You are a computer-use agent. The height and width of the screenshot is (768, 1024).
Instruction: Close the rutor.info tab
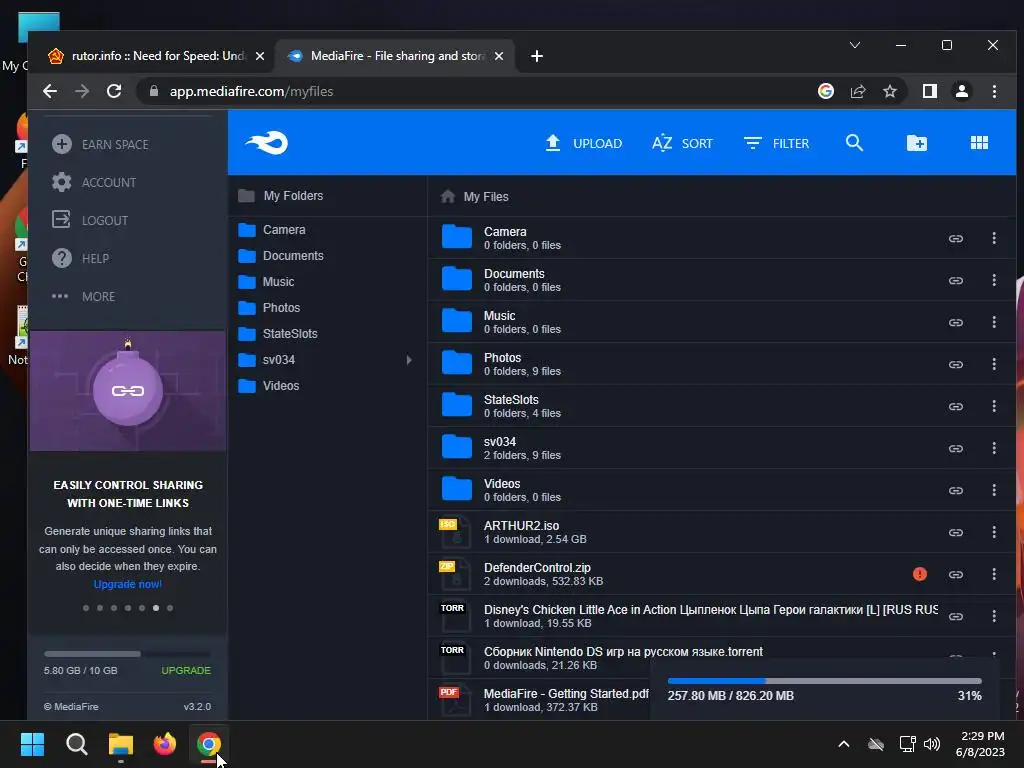260,56
